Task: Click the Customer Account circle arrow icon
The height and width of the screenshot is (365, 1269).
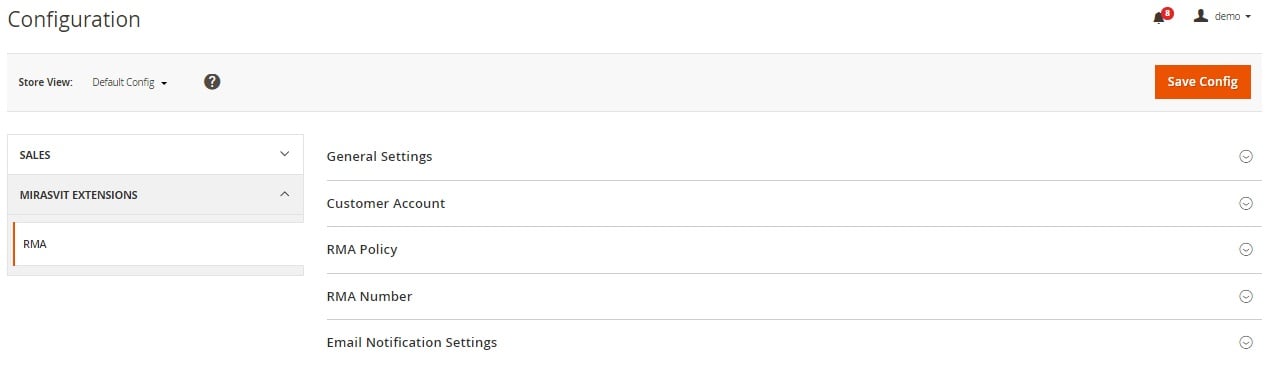Action: pyautogui.click(x=1246, y=203)
